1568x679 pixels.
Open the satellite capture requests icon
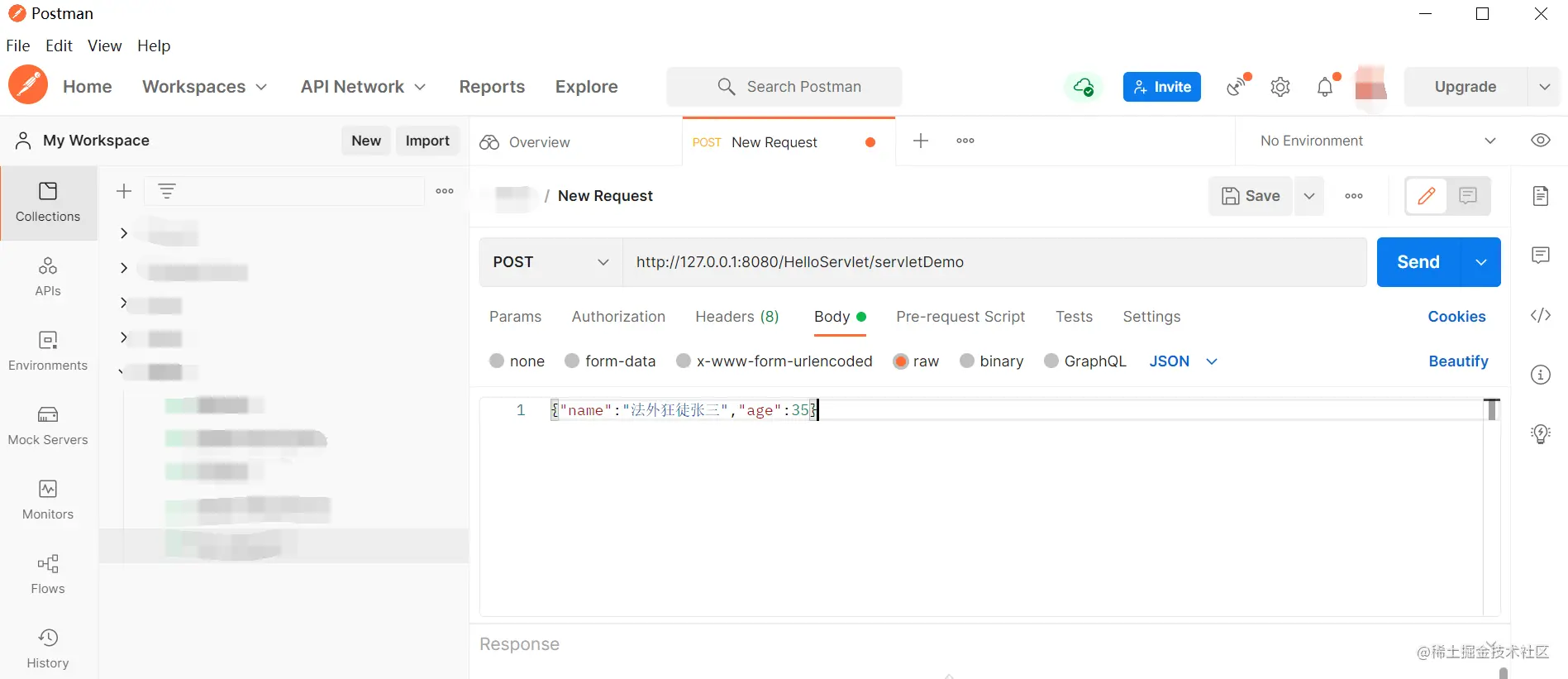(x=1237, y=86)
